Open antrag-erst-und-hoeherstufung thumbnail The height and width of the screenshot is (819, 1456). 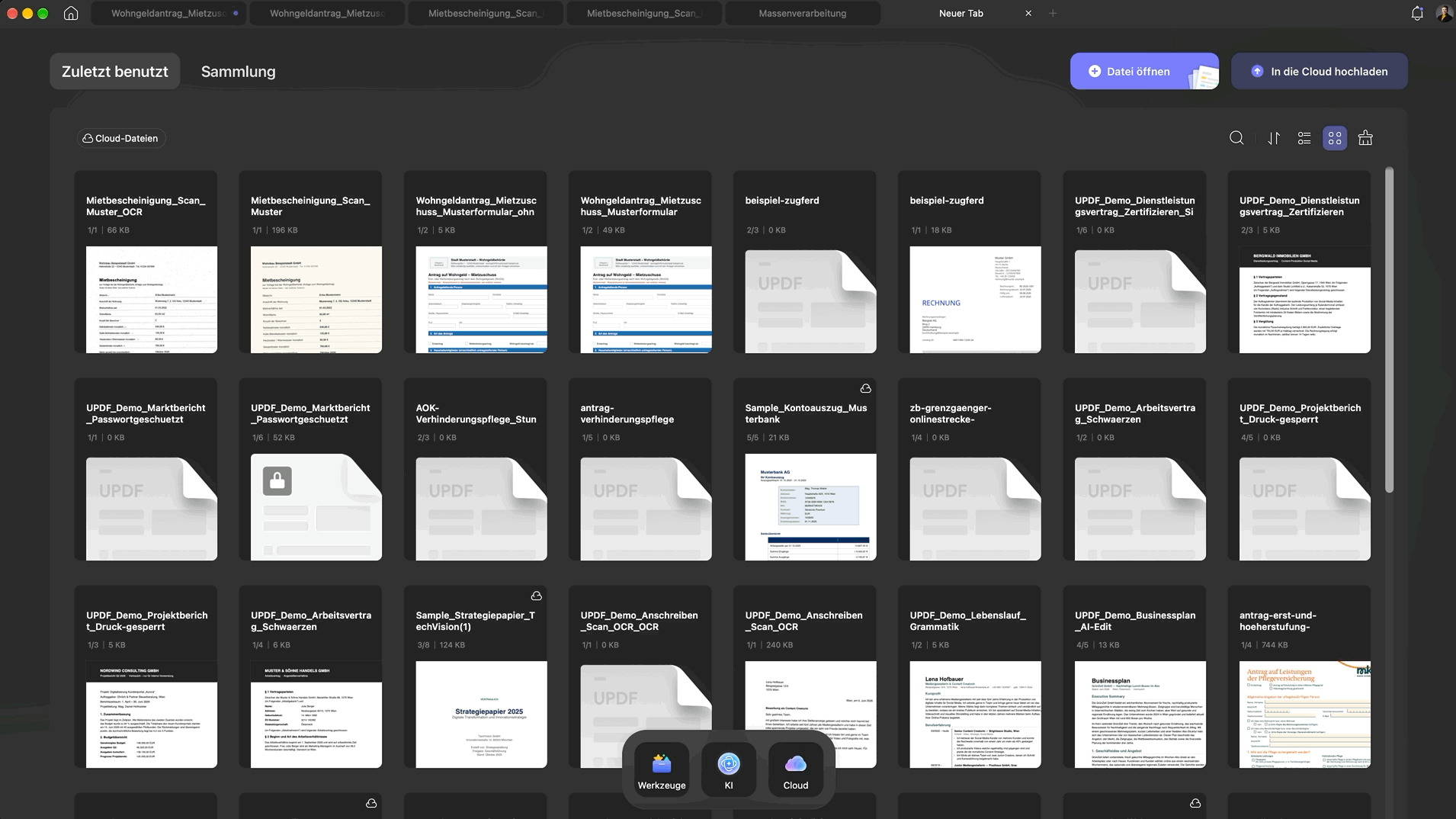pos(1304,715)
